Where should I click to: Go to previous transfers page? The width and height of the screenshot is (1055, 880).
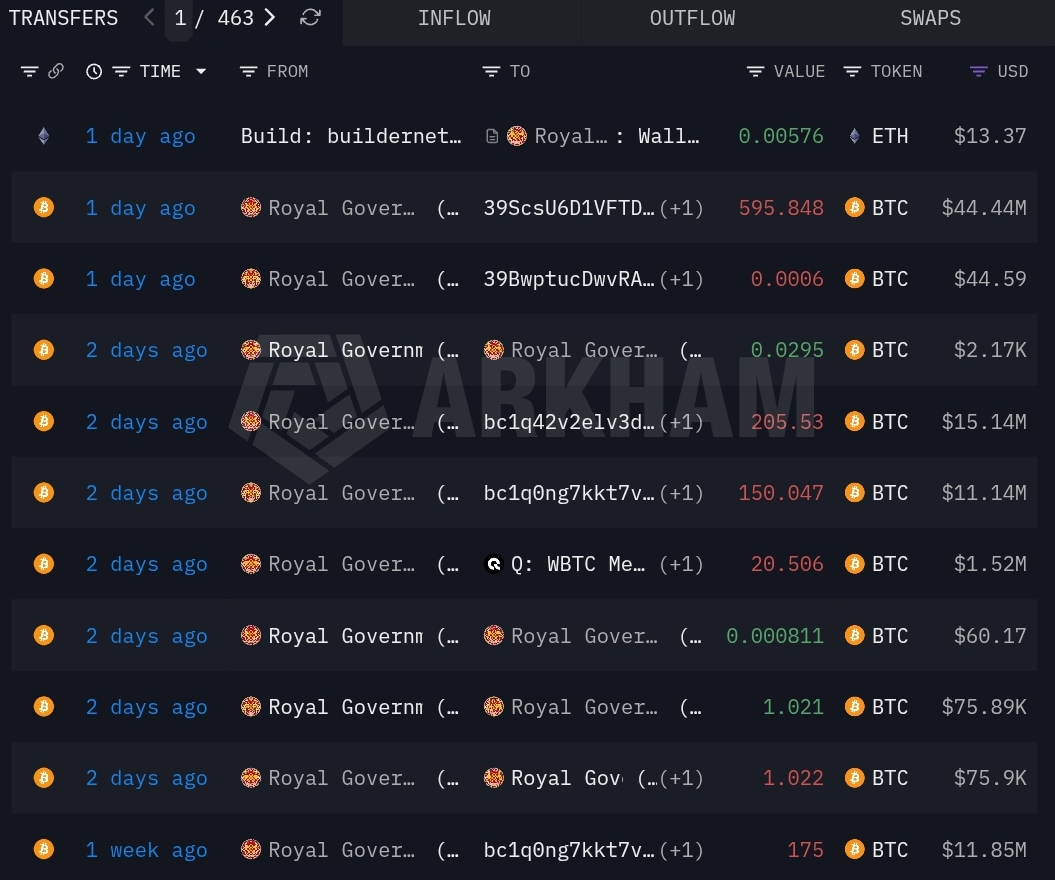coord(149,18)
